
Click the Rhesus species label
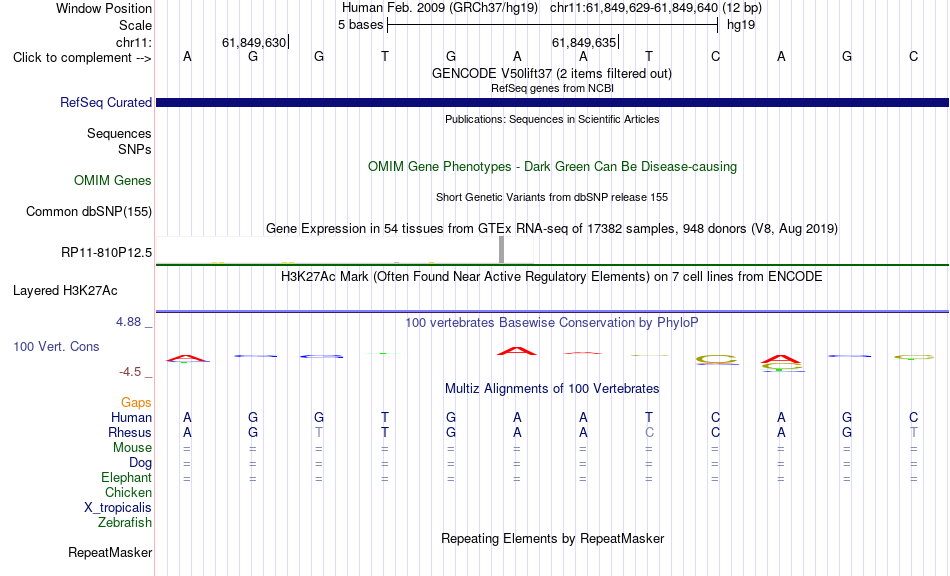[130, 432]
